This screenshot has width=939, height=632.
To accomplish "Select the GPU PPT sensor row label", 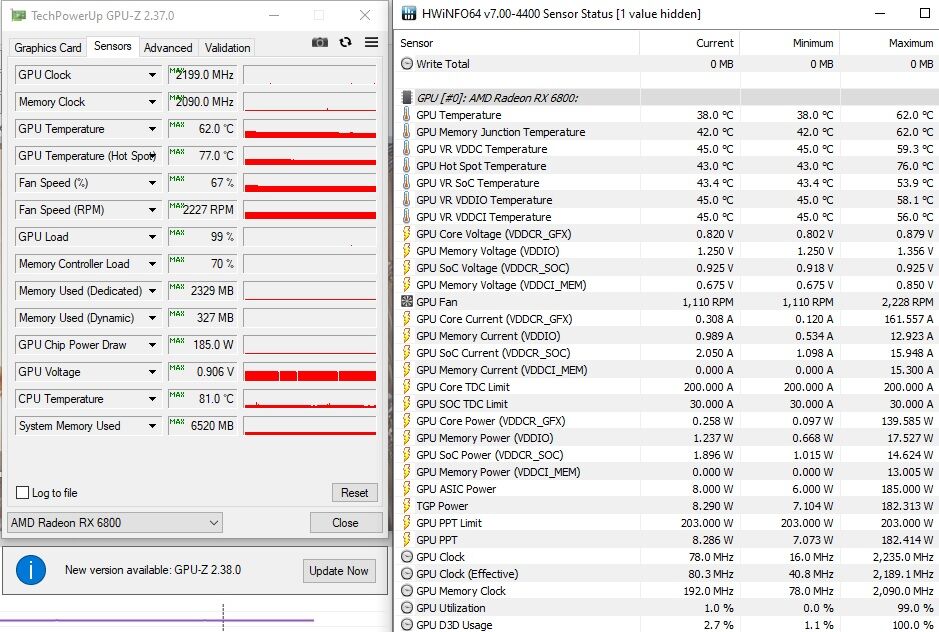I will tap(437, 540).
